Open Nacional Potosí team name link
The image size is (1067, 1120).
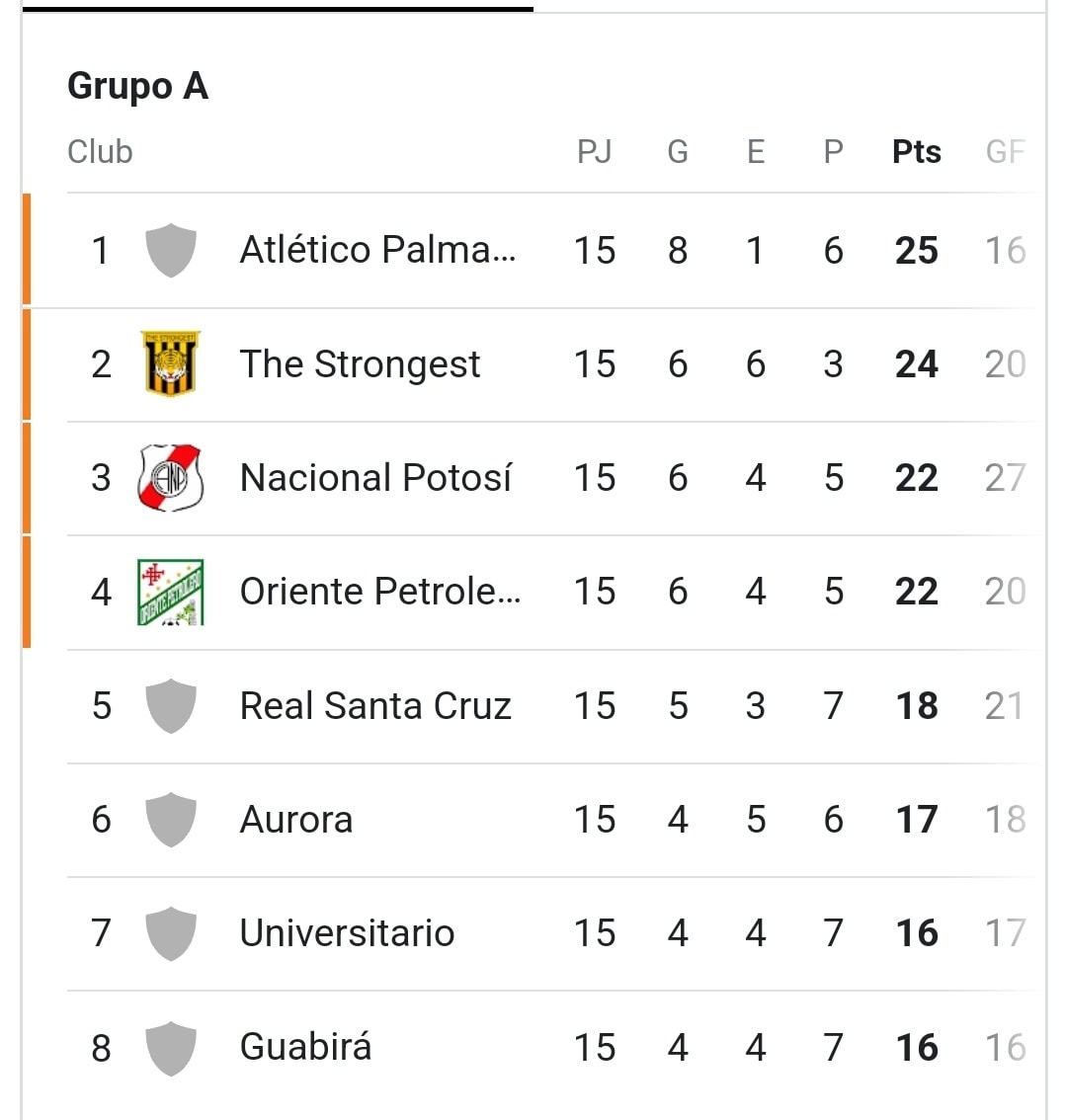[x=375, y=478]
